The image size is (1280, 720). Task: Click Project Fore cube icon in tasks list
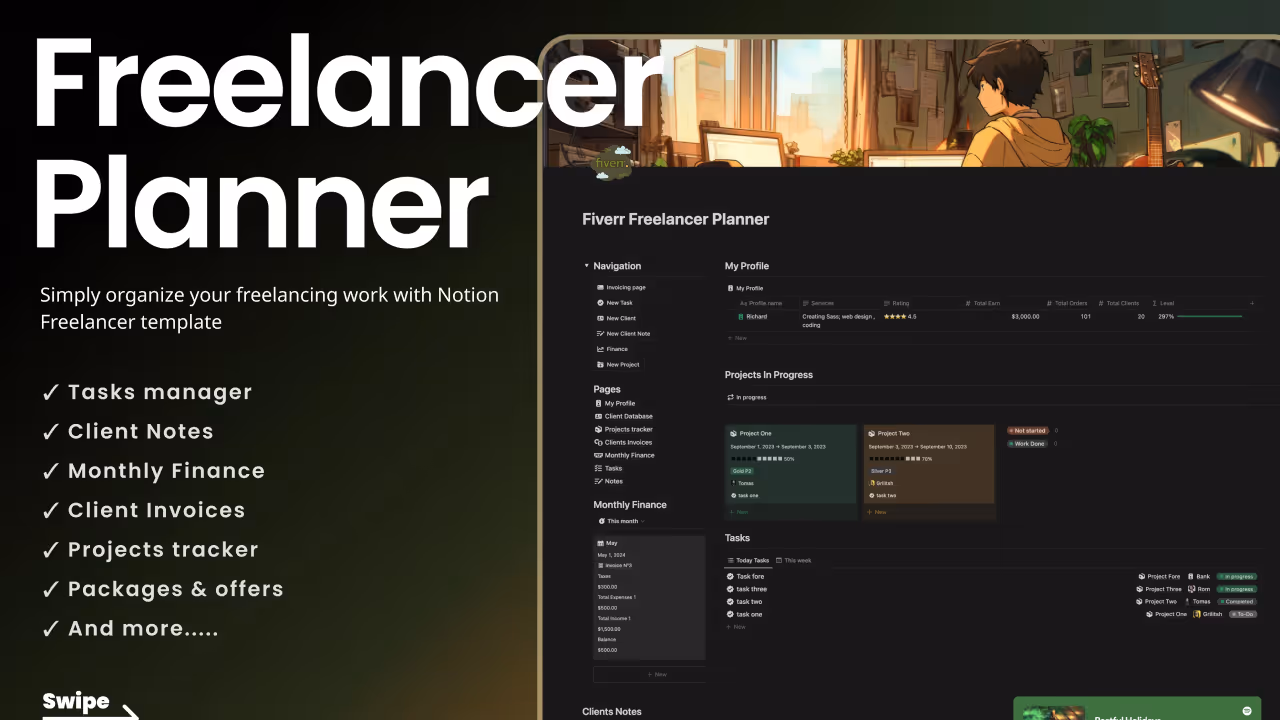tap(1142, 577)
